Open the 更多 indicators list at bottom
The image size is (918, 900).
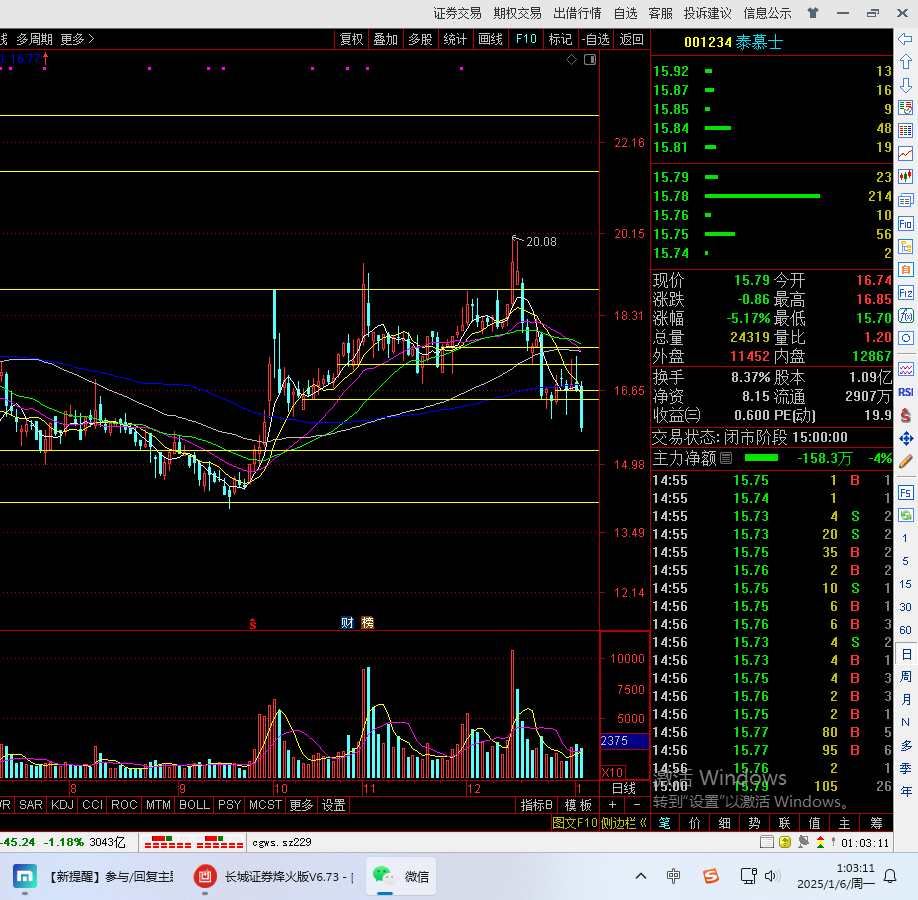tap(301, 805)
